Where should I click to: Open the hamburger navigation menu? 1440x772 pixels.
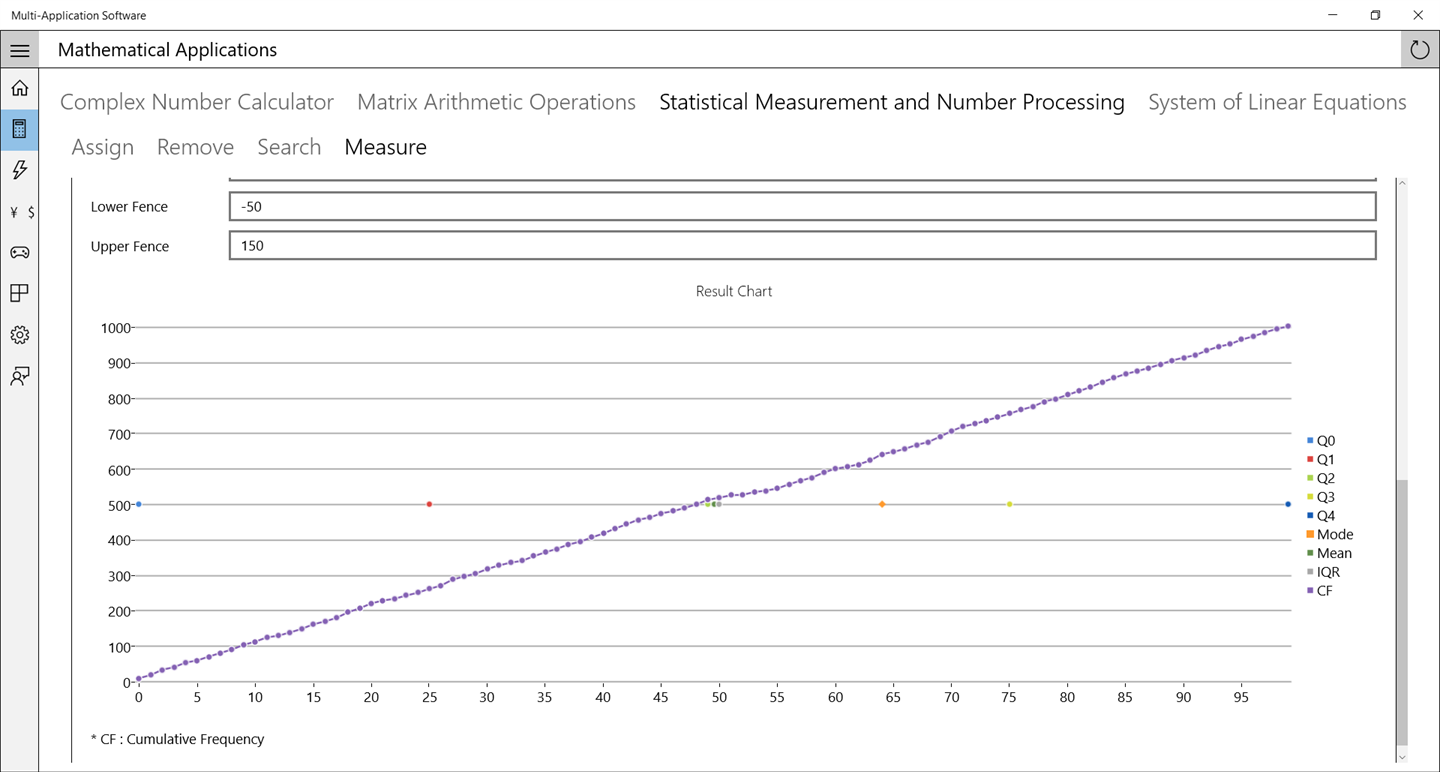pyautogui.click(x=19, y=50)
